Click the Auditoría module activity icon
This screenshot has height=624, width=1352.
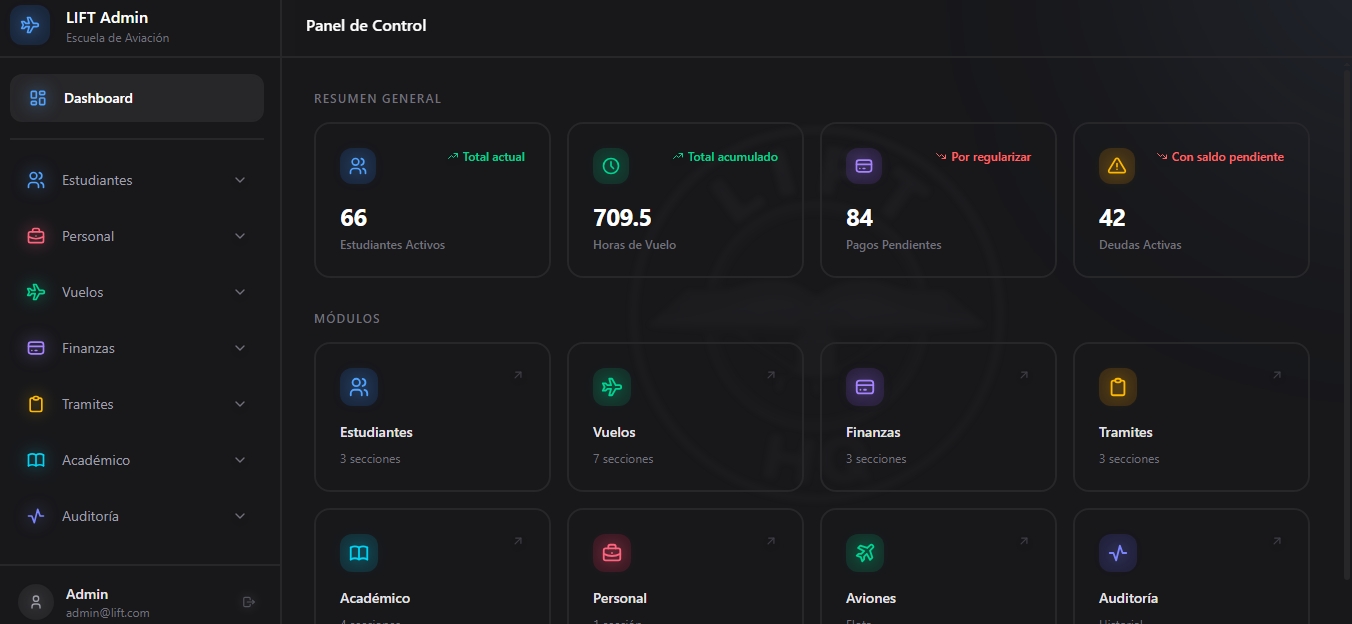point(1117,553)
